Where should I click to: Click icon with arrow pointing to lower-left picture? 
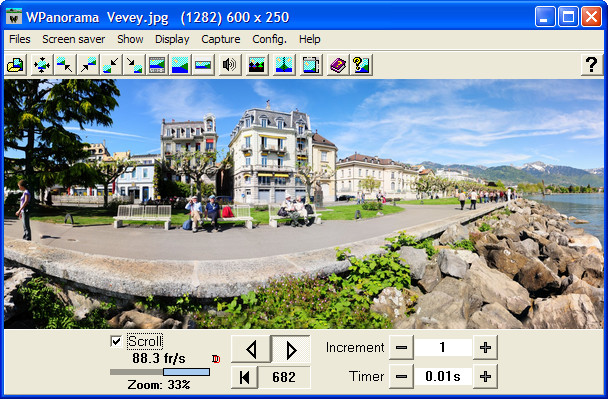[111, 65]
